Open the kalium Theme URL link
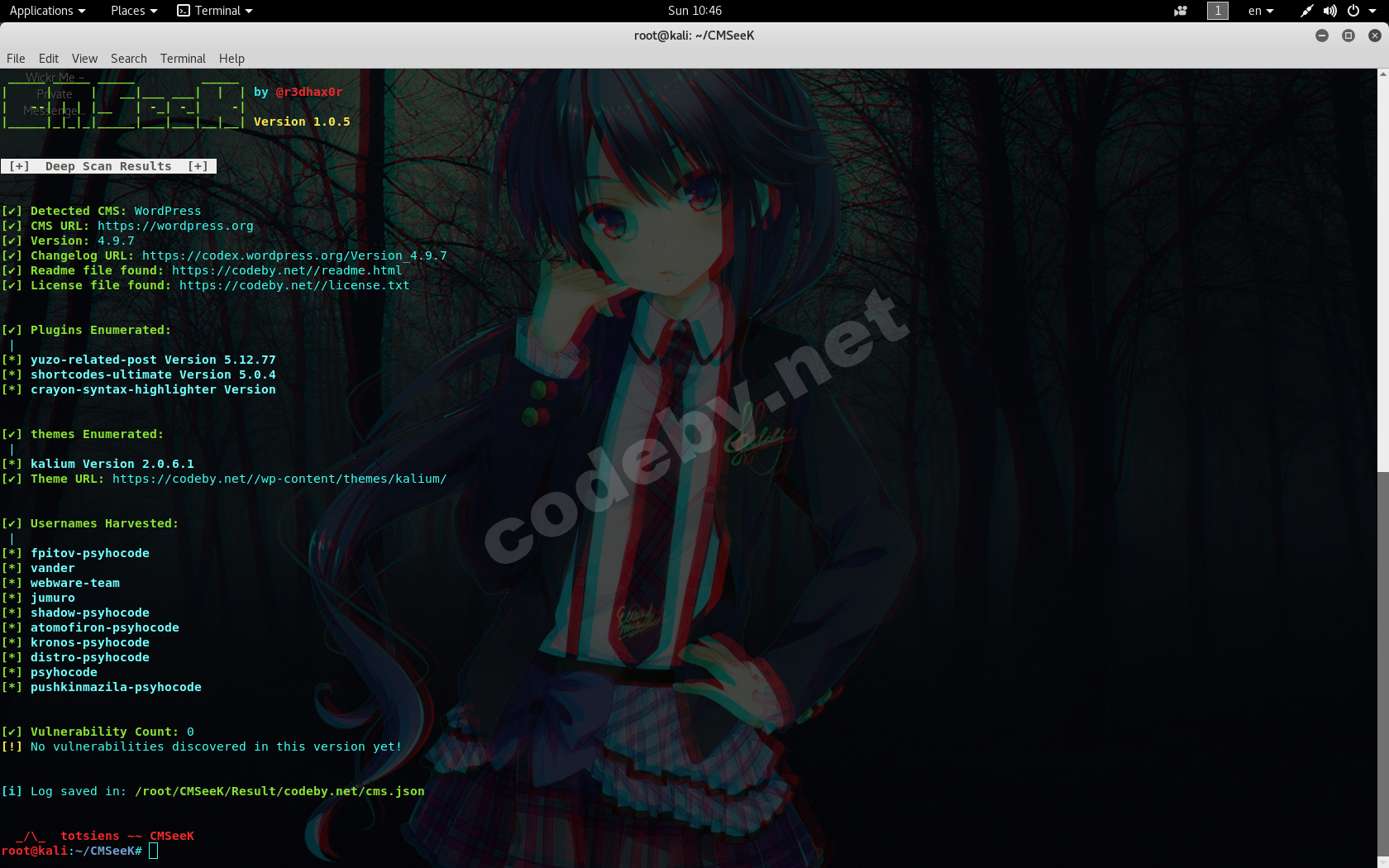Screen dimensions: 1389x868 pyautogui.click(x=279, y=479)
